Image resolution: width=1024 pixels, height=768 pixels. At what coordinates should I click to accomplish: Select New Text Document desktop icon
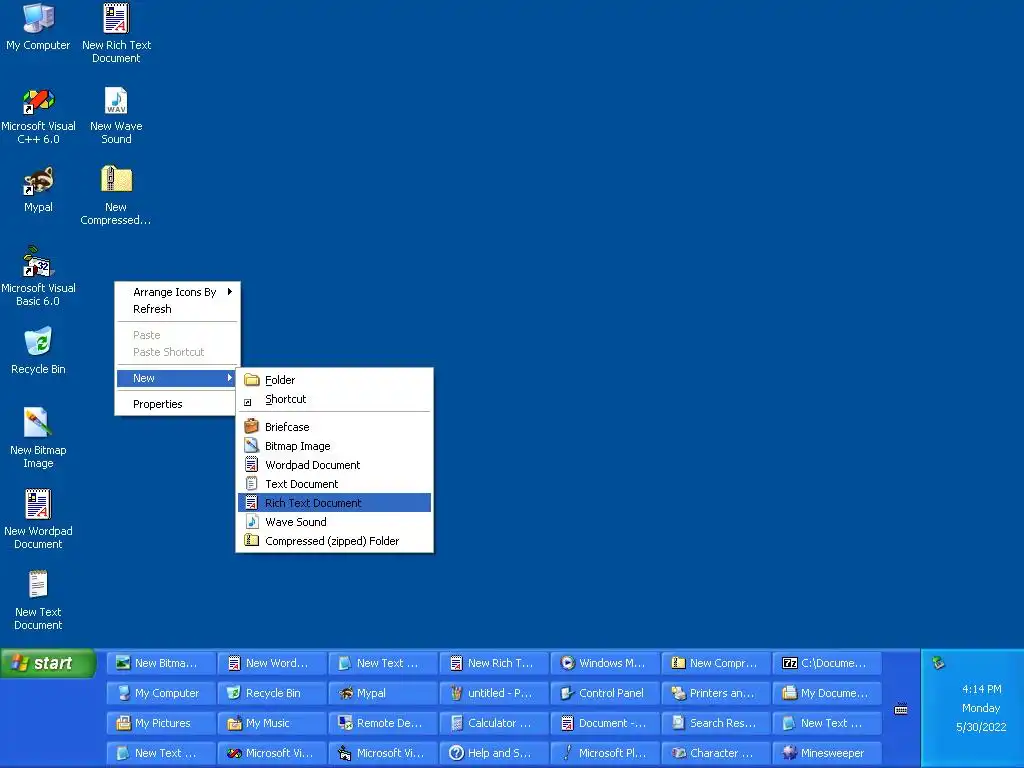[x=39, y=600]
